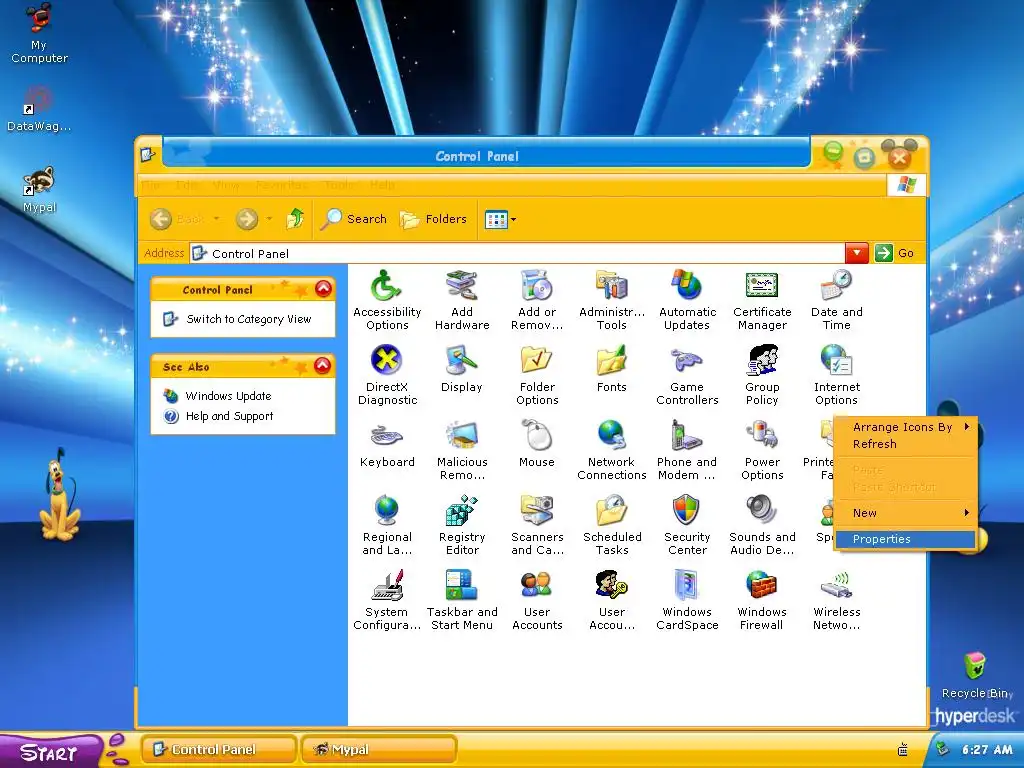Image resolution: width=1024 pixels, height=768 pixels.
Task: Open System Configuration icon
Action: 387,586
